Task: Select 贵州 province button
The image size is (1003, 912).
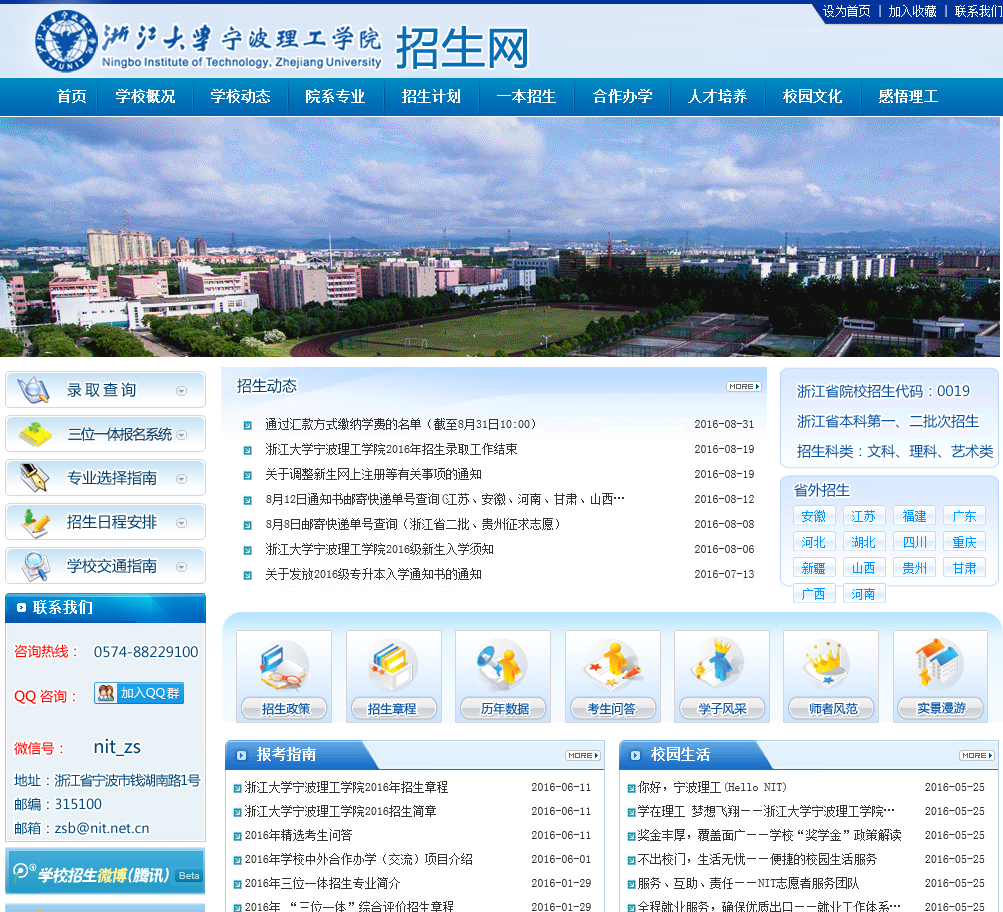Action: (x=915, y=568)
